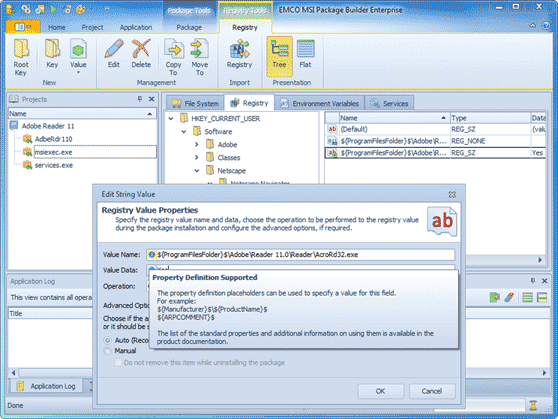Click the help question-mark icon
The height and width of the screenshot is (419, 558).
(546, 26)
